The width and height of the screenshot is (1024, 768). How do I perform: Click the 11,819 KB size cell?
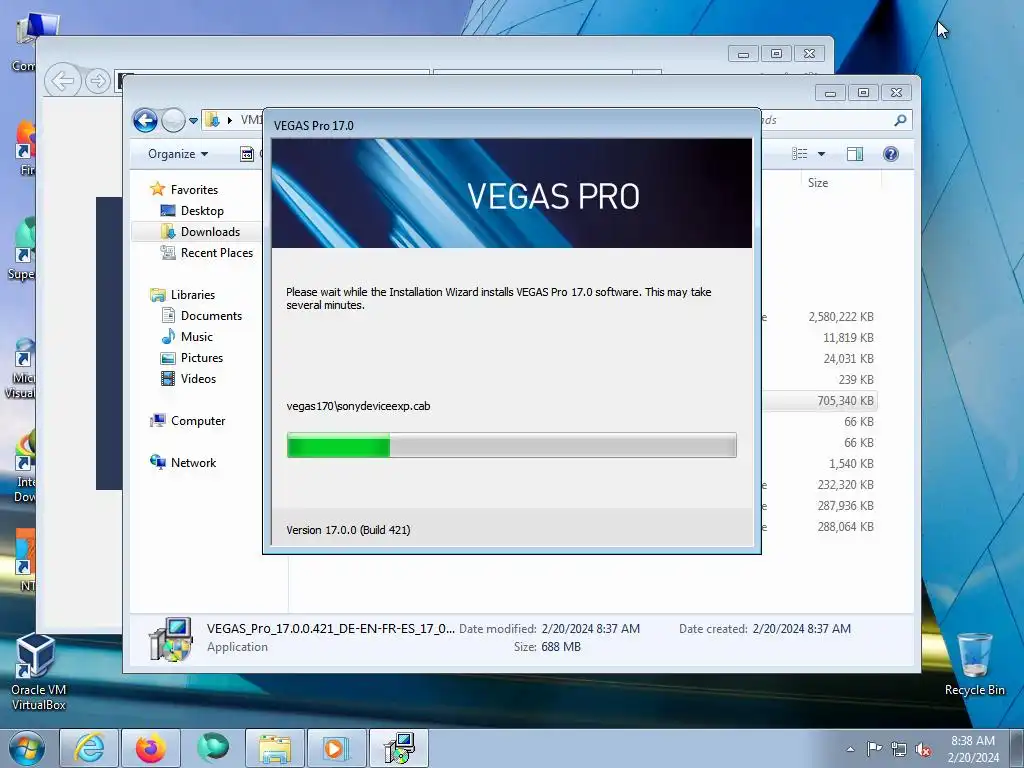tap(848, 338)
